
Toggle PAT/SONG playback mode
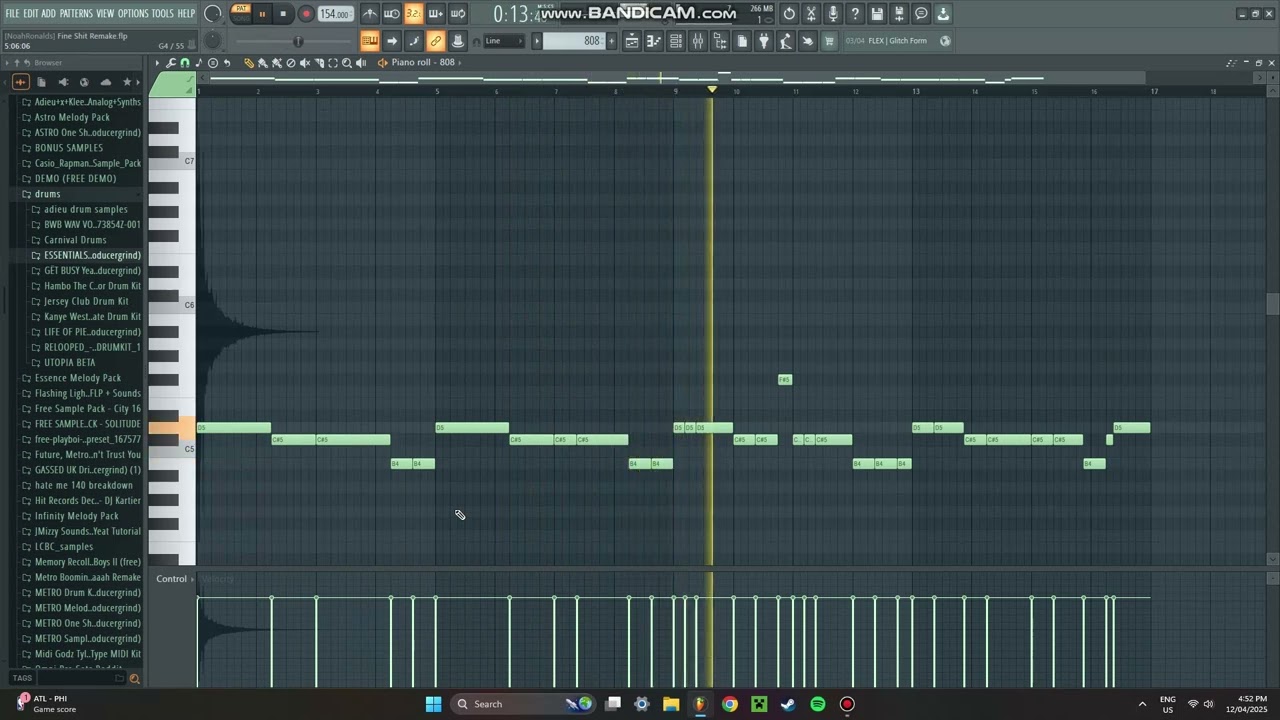point(241,14)
